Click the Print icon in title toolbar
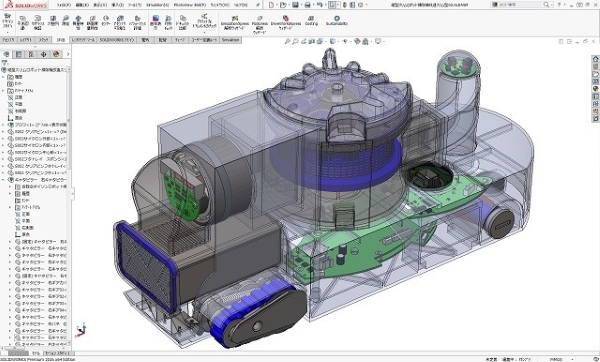The height and width of the screenshot is (362, 600). tap(307, 5)
